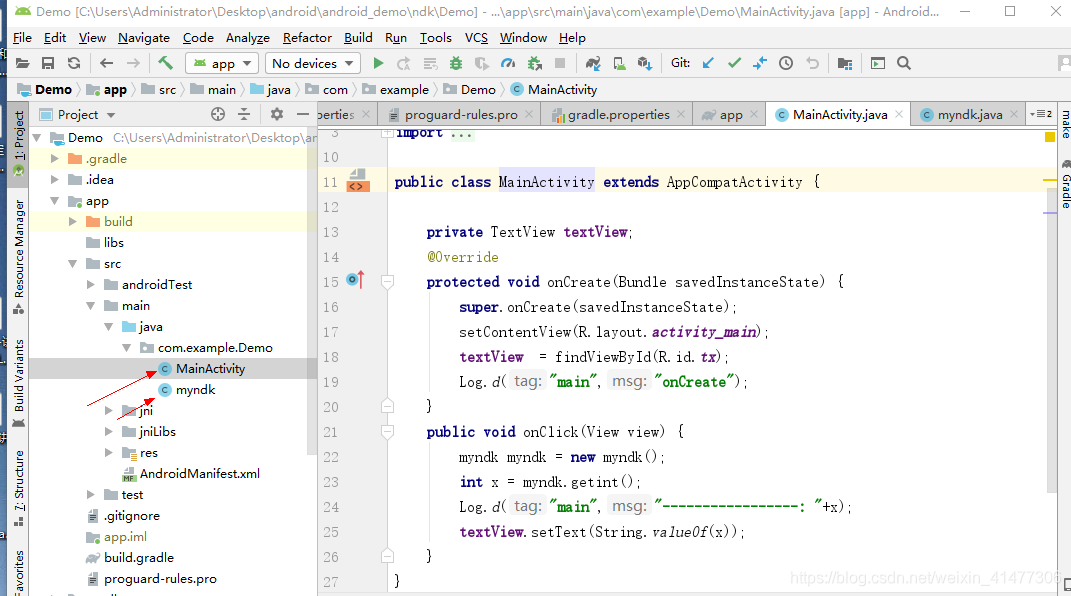The width and height of the screenshot is (1071, 596).
Task: Update project via Git blue arrow
Action: click(x=708, y=63)
